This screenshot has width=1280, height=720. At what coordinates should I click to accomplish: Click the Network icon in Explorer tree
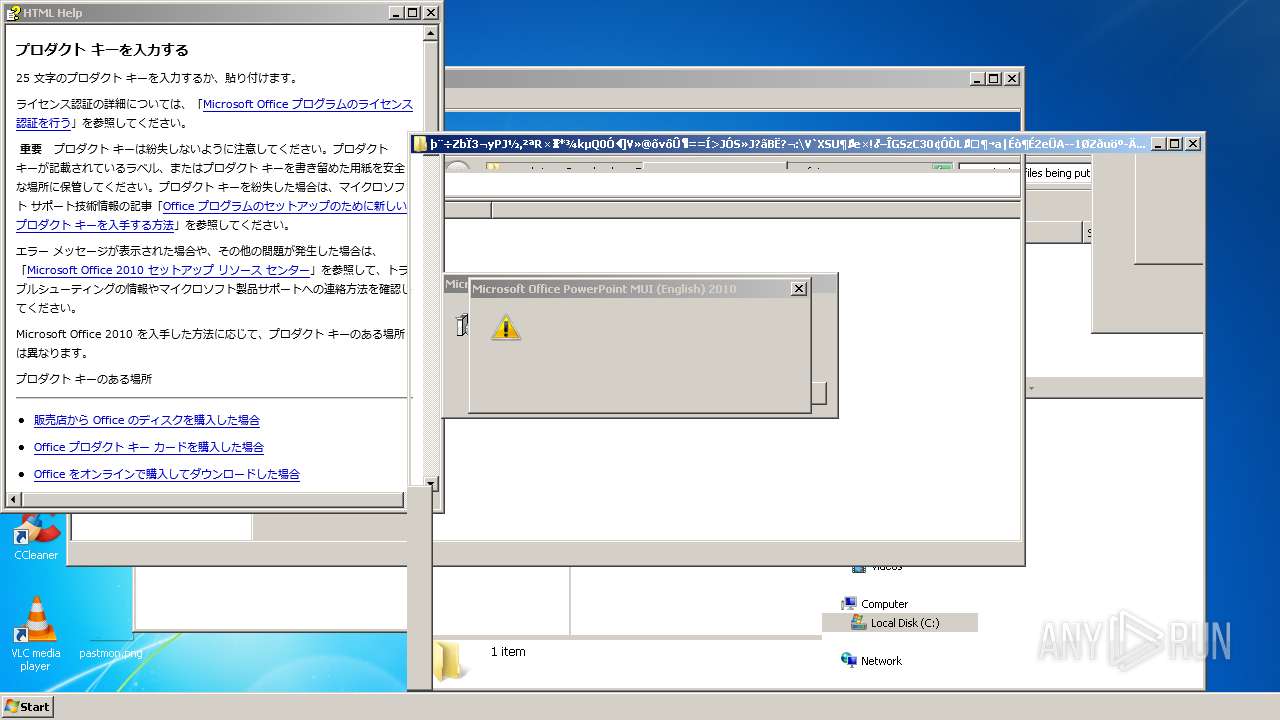(x=849, y=660)
